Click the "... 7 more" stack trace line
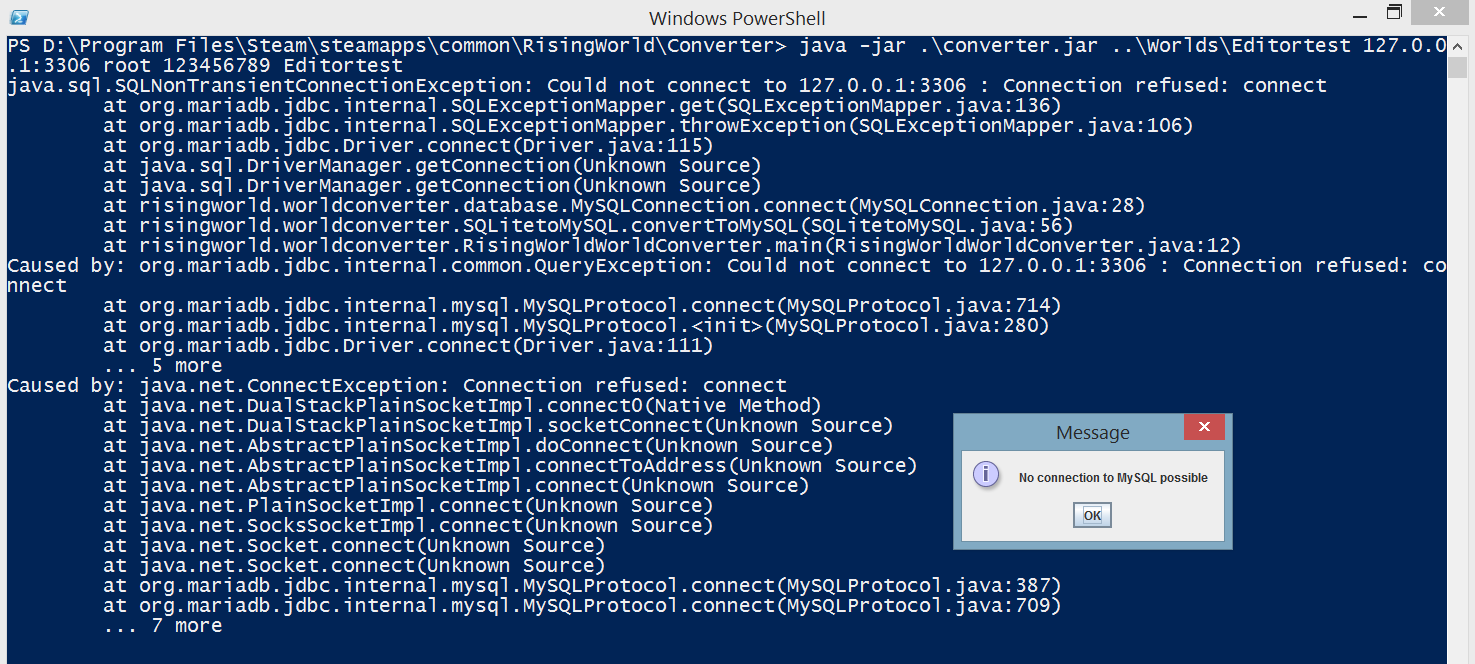 [x=162, y=626]
